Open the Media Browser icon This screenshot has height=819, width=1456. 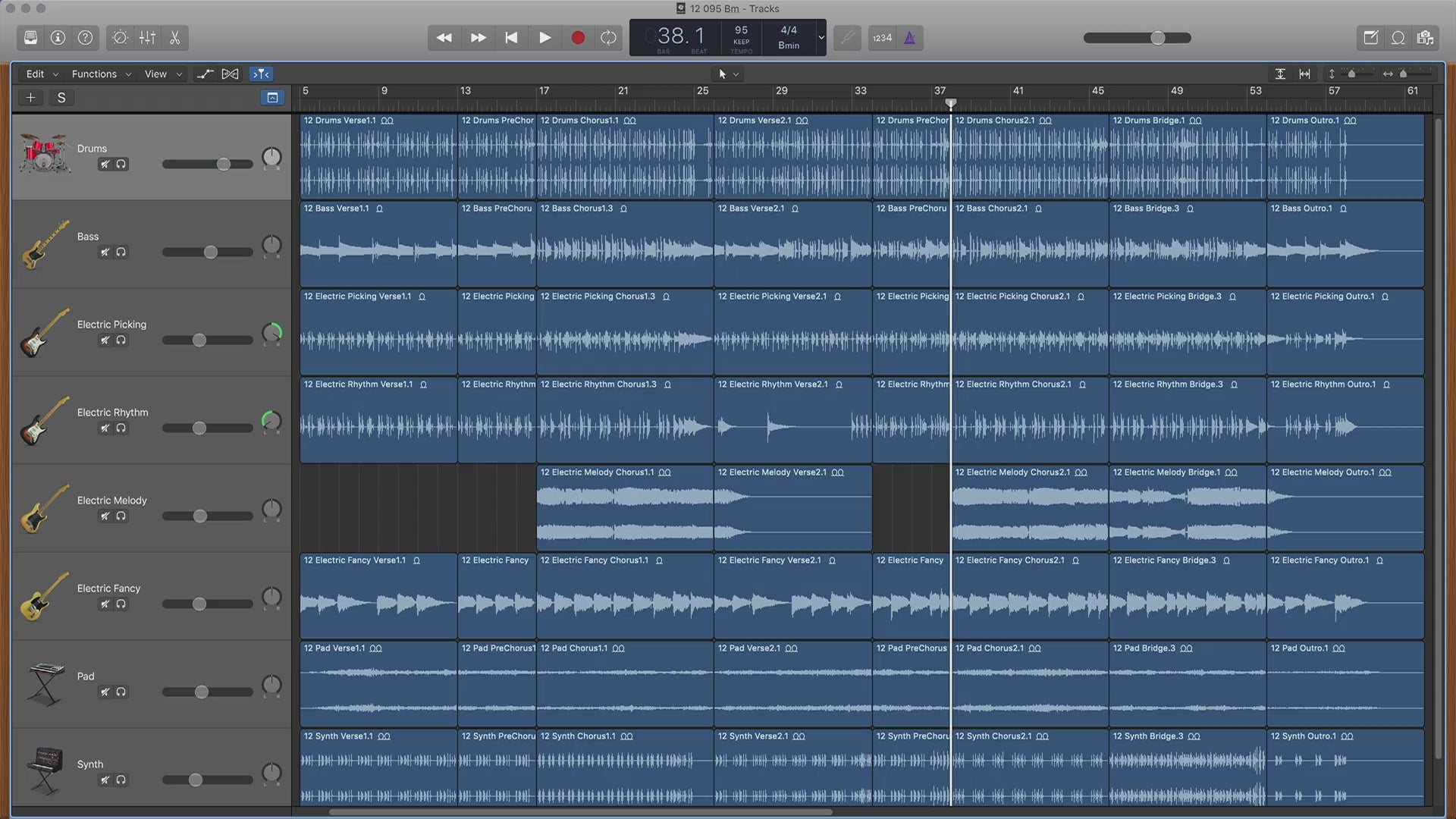click(1426, 38)
